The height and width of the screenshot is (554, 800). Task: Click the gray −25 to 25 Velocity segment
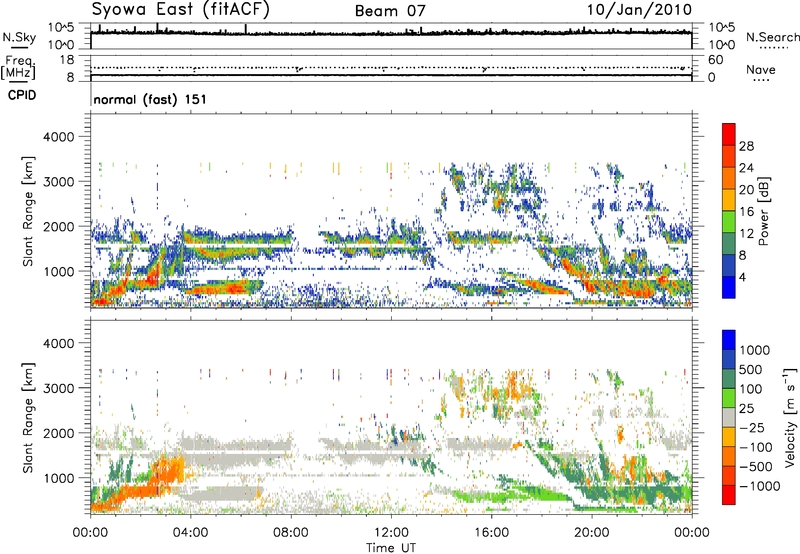tap(729, 417)
